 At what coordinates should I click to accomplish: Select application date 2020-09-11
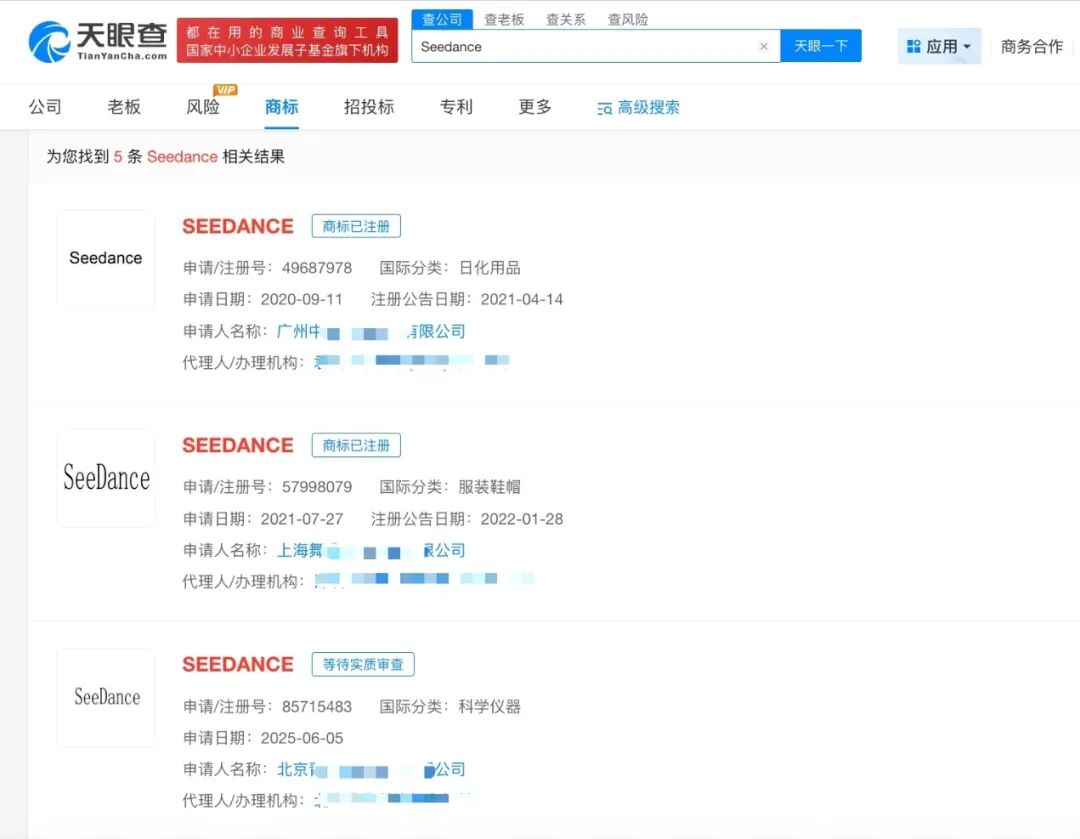pos(302,300)
